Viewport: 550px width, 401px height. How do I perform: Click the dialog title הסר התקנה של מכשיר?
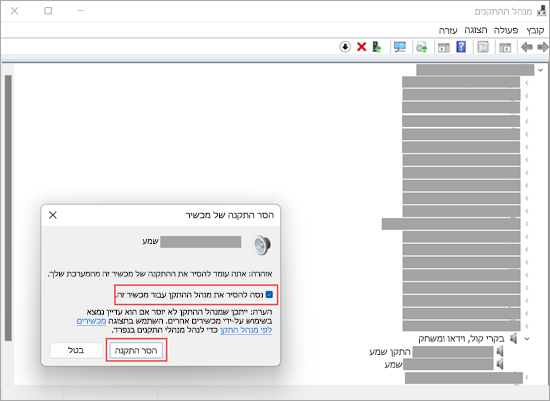coord(230,215)
